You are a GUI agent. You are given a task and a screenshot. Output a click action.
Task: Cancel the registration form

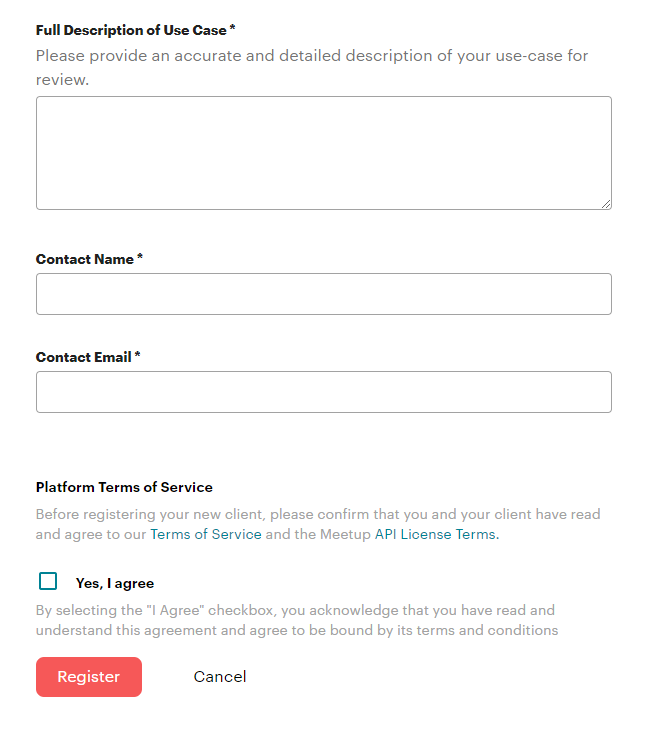pos(220,677)
